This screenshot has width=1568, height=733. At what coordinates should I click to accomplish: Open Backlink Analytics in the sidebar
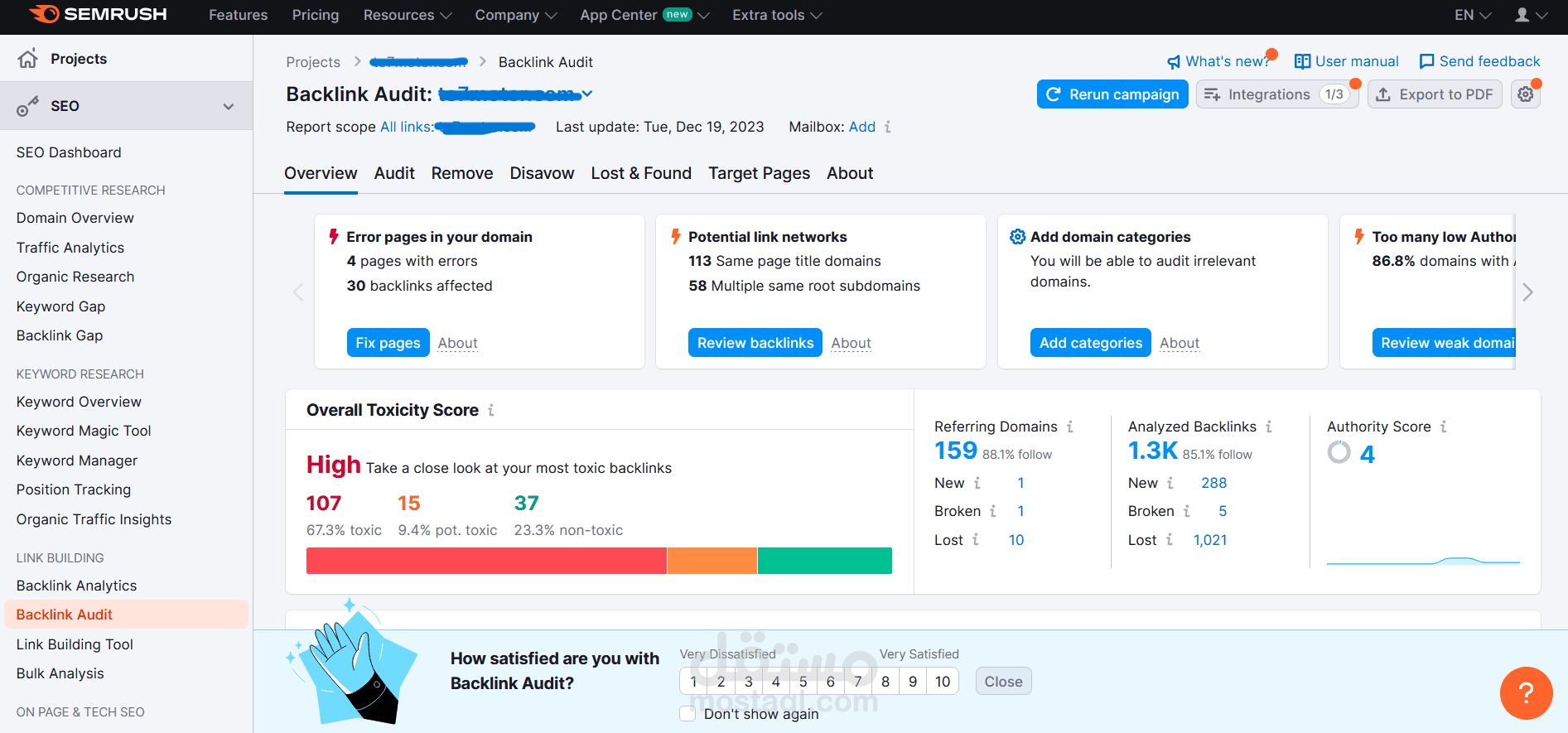pos(76,586)
